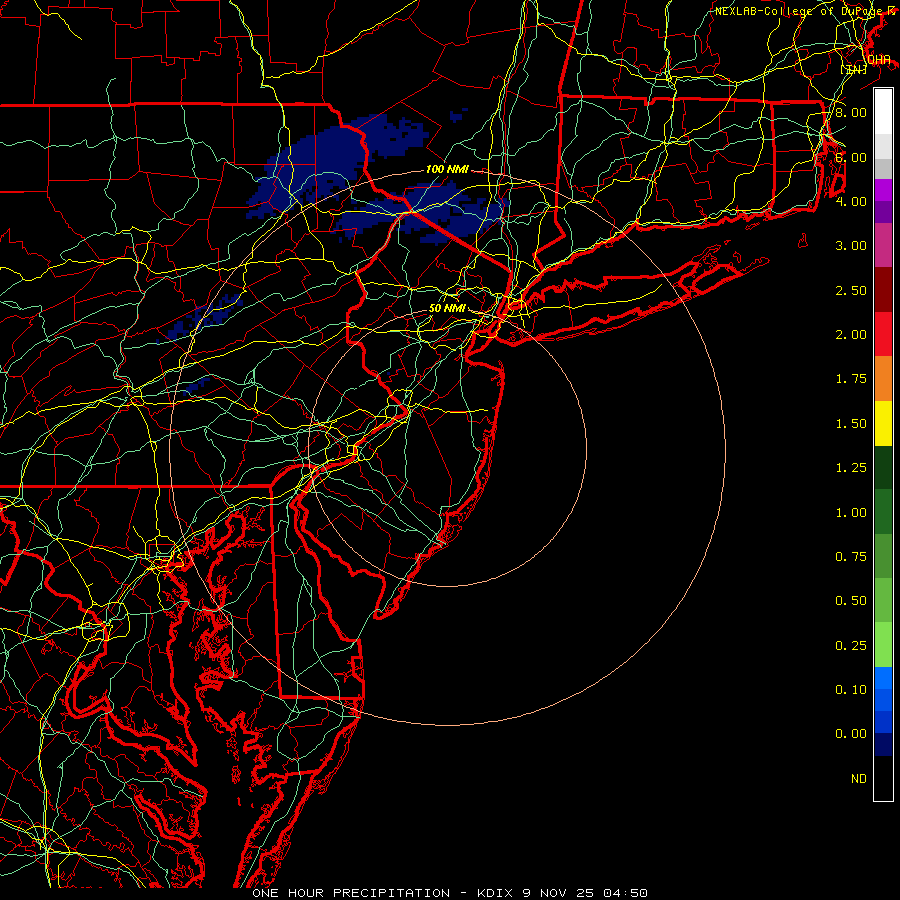Click the 100 NMI range ring label
Viewport: 900px width, 900px height.
click(447, 169)
